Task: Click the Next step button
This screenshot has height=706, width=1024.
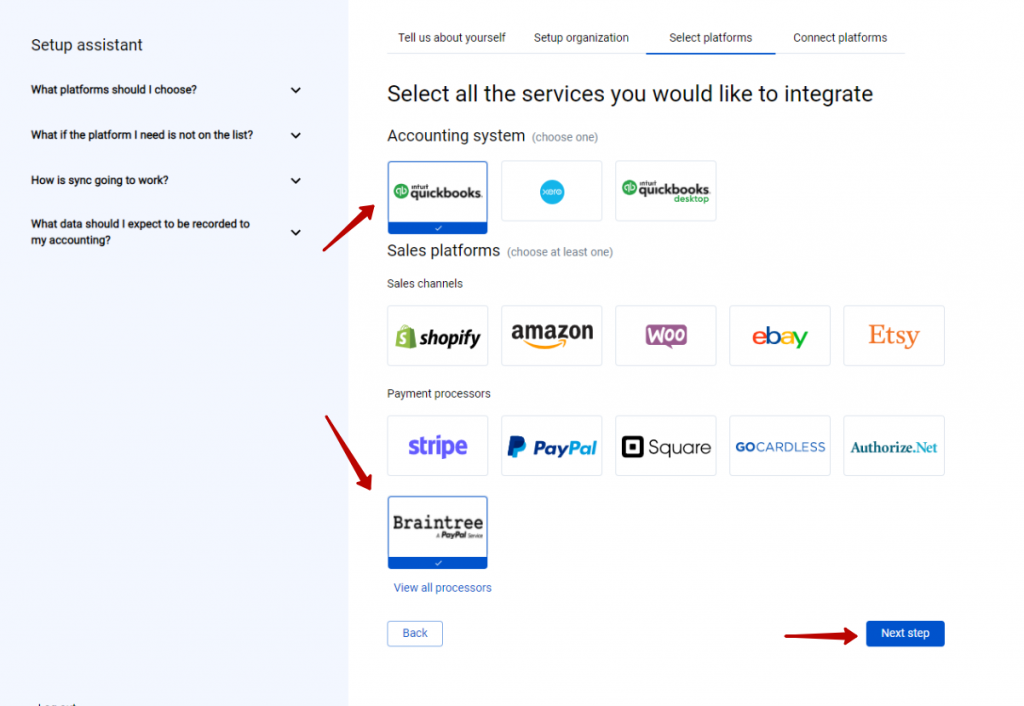Action: [905, 634]
